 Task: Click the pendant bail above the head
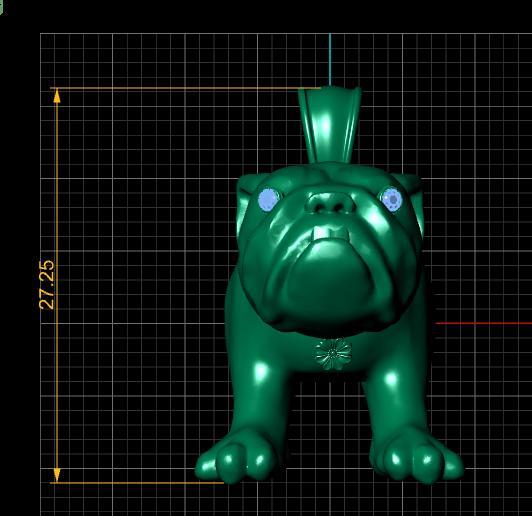(329, 125)
